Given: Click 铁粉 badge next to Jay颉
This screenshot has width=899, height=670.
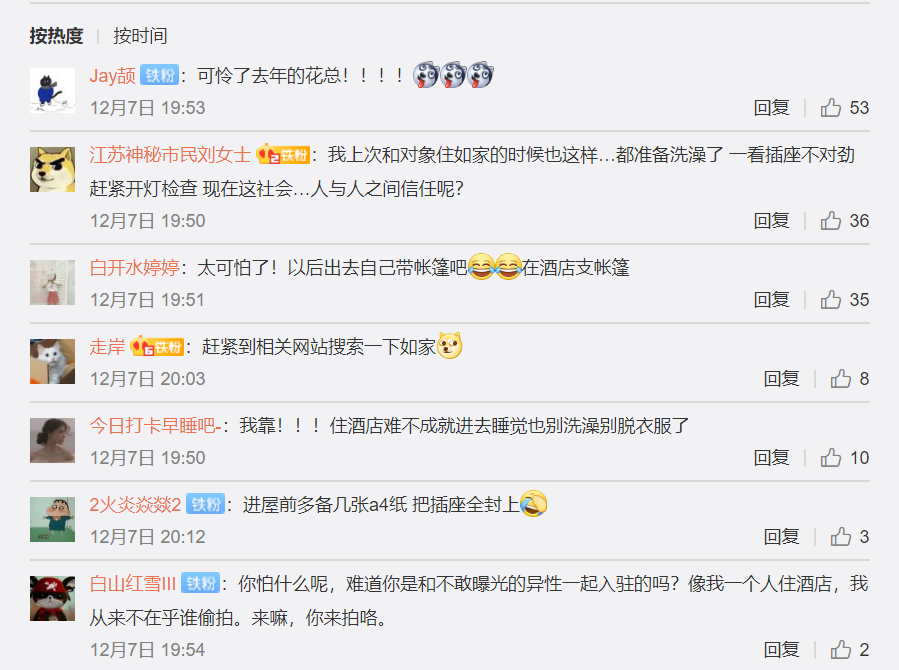Looking at the screenshot, I should [160, 75].
